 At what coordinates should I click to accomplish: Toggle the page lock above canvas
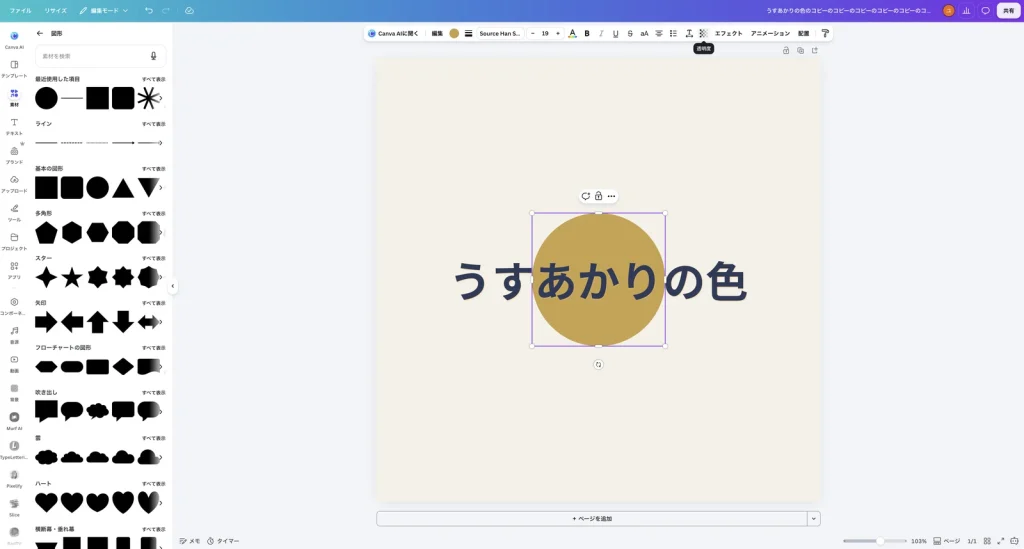(786, 50)
